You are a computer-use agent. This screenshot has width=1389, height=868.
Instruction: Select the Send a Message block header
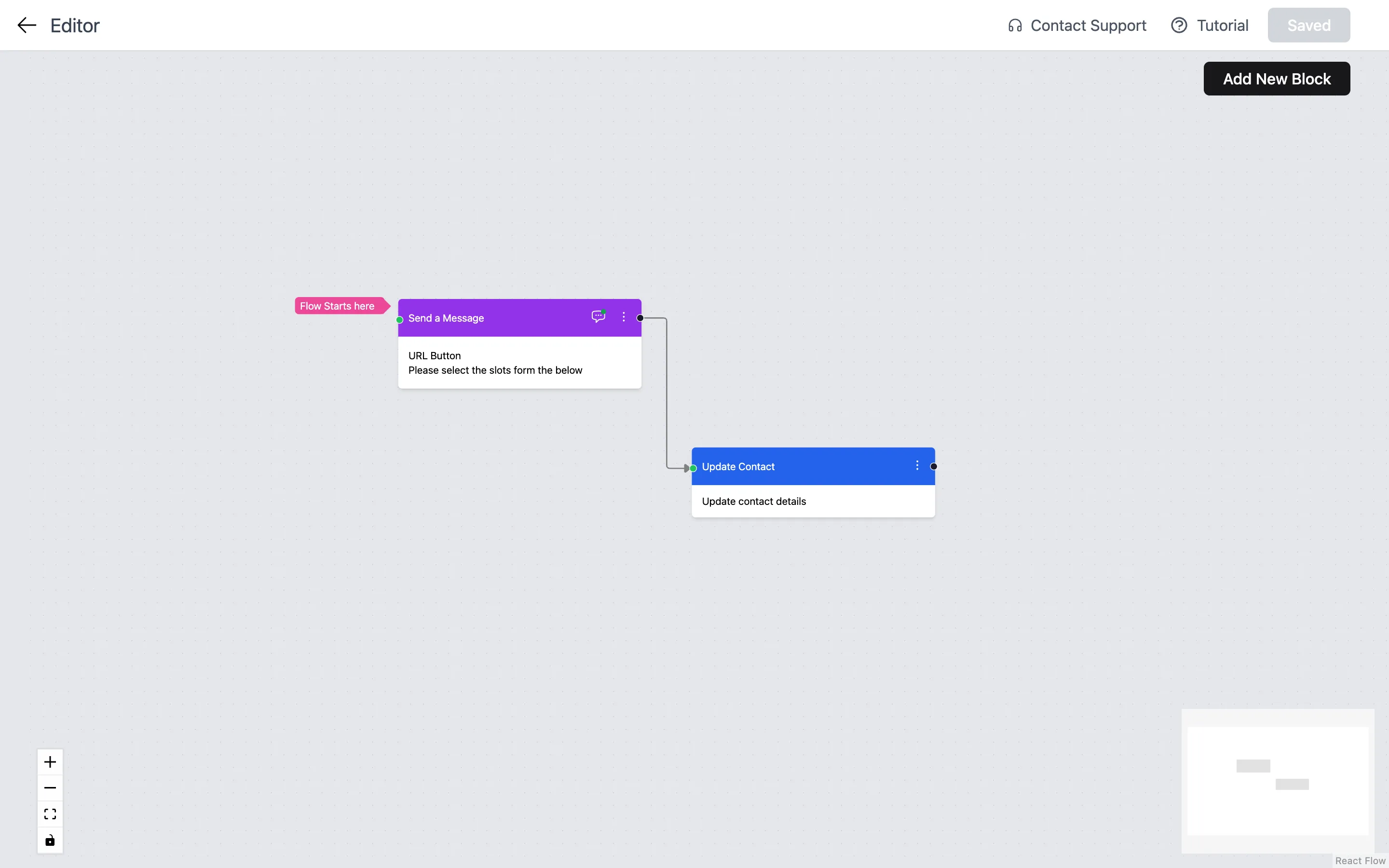(519, 317)
